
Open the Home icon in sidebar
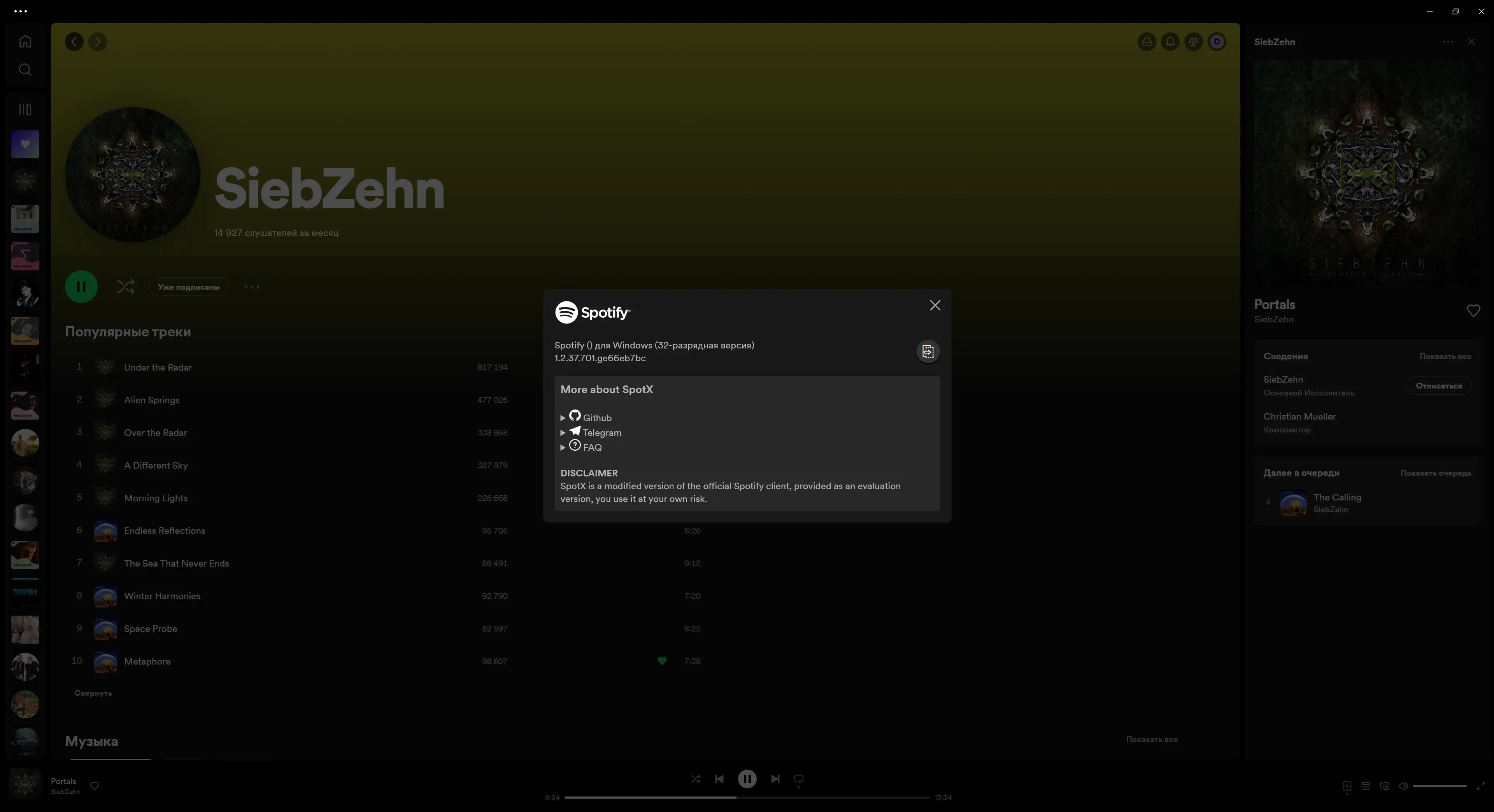[25, 42]
